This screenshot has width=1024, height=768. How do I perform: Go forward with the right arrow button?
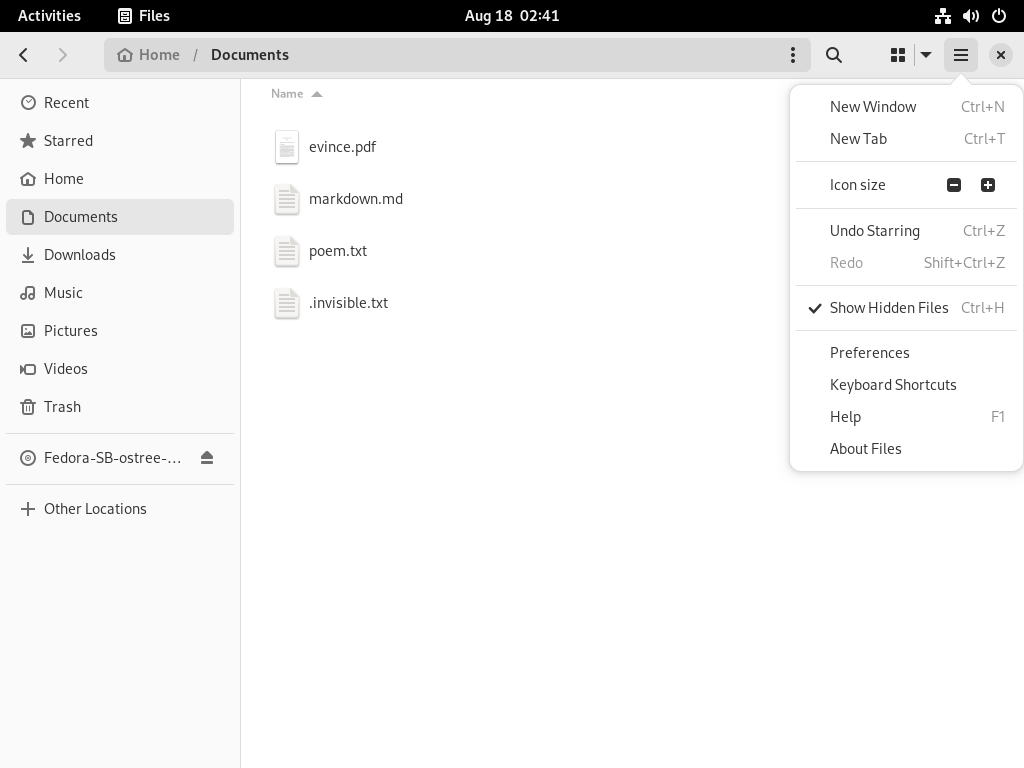(63, 55)
